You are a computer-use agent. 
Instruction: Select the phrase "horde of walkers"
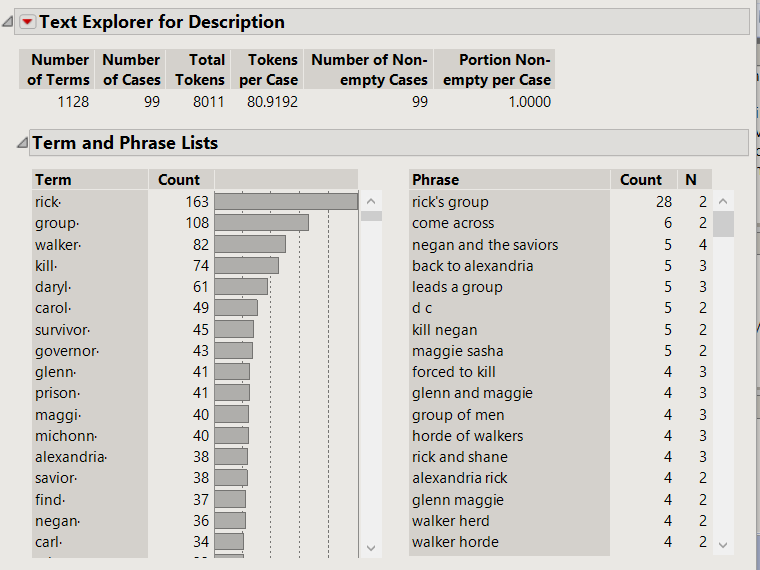coord(467,436)
